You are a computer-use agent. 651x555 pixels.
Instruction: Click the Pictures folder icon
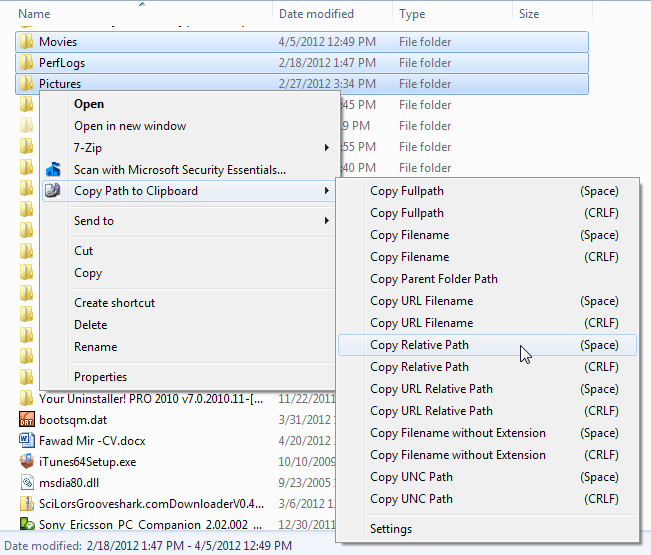coord(26,83)
